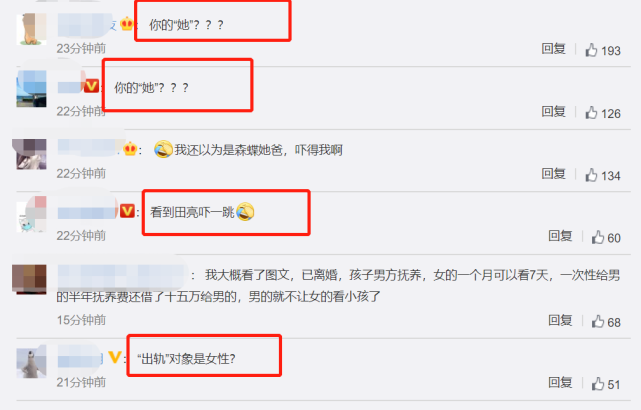Image resolution: width=641 pixels, height=410 pixels.
Task: Thumbs-up the long comment with 68 likes
Action: pyautogui.click(x=598, y=322)
